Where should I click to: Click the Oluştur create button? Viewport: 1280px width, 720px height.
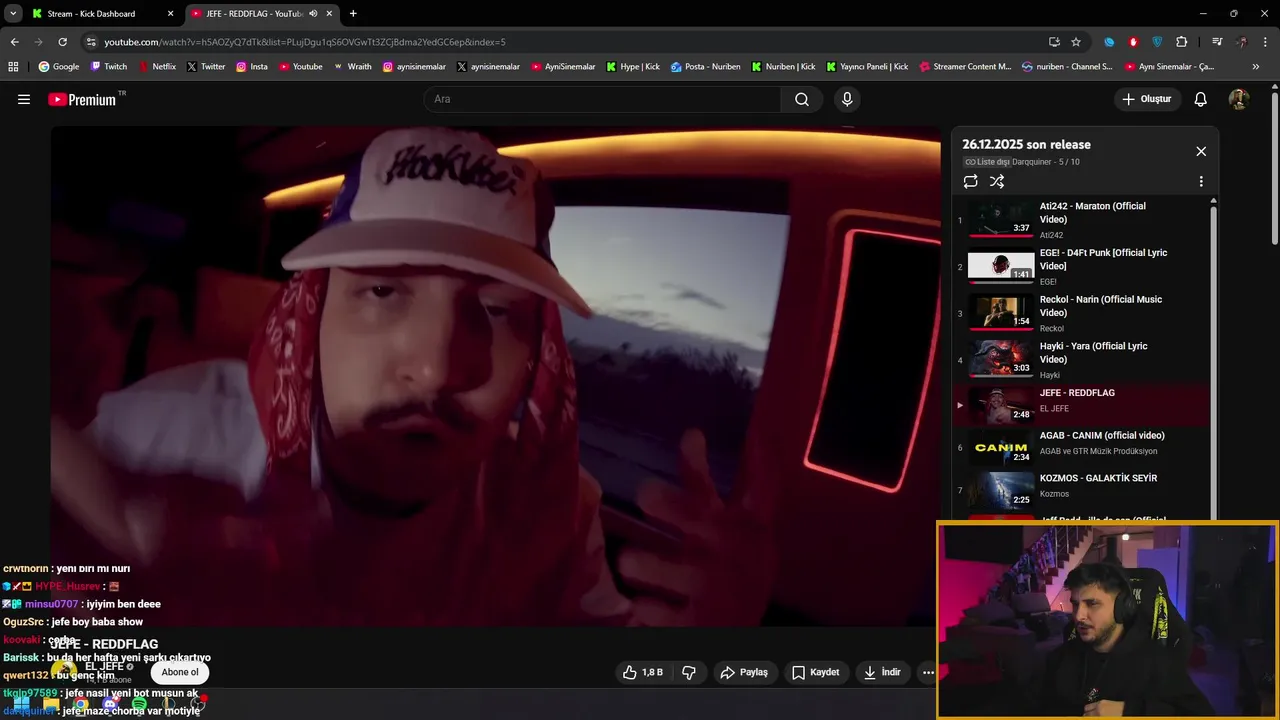click(1146, 99)
